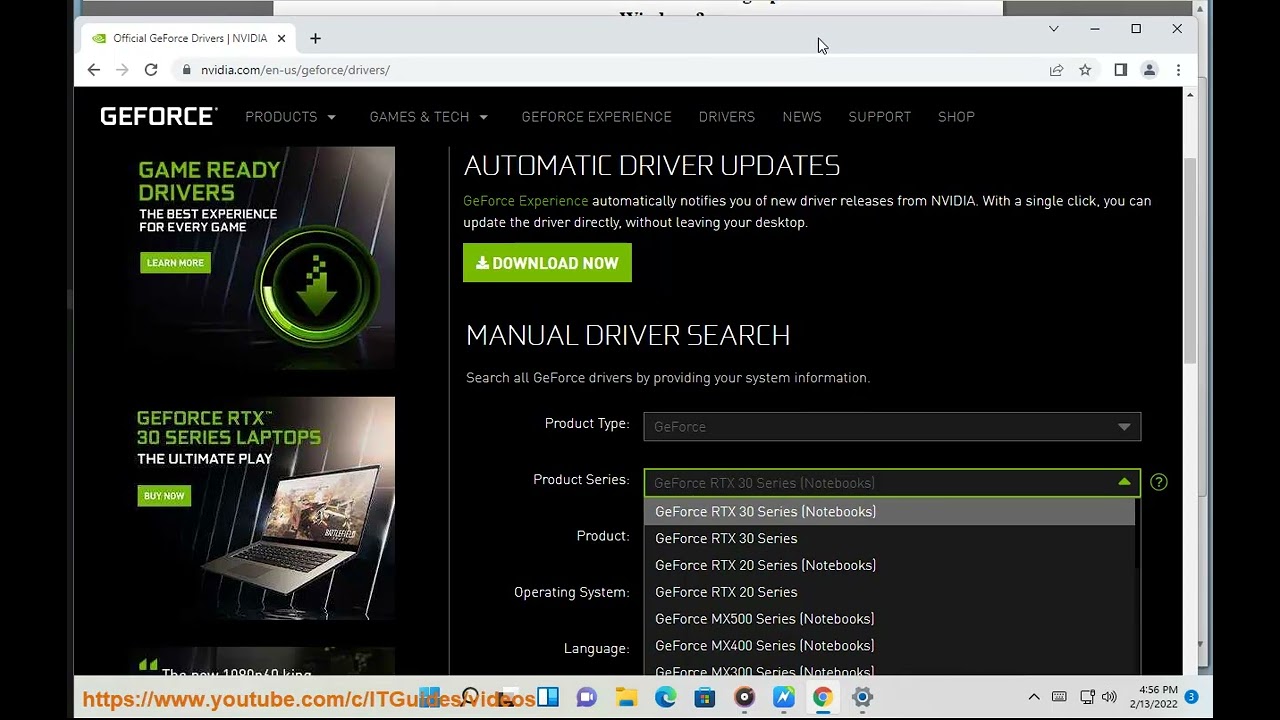1280x720 pixels.
Task: Open a new browser tab
Action: 315,38
